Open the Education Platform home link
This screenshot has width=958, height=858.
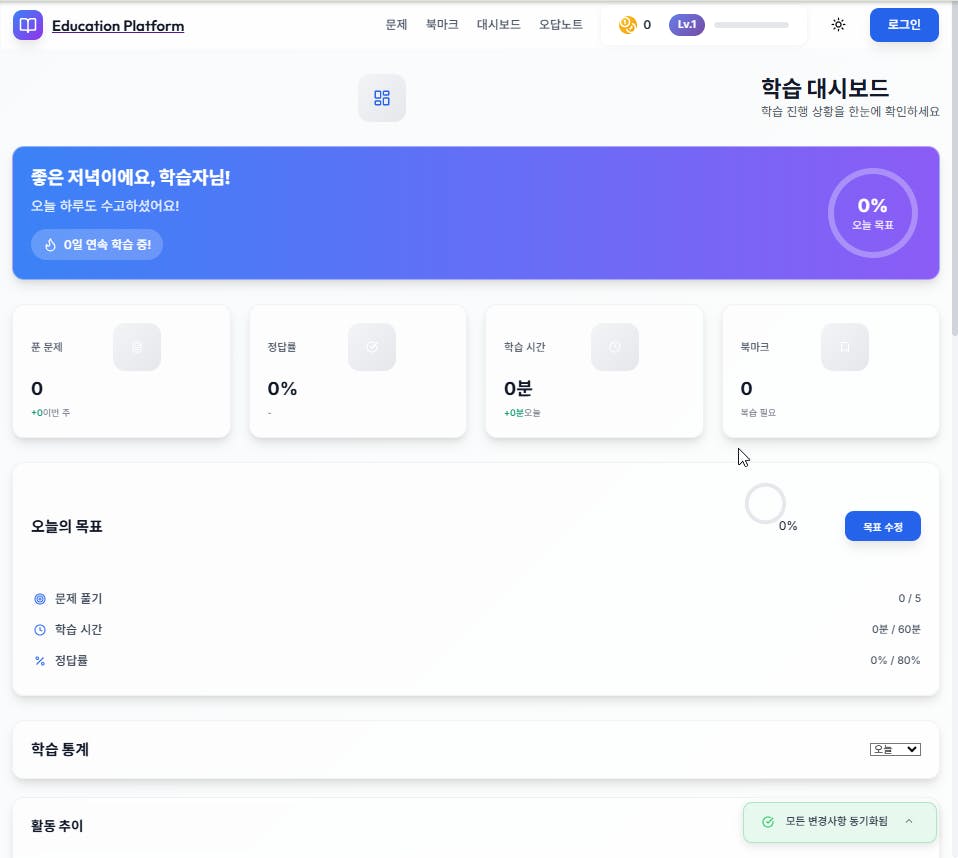coord(118,26)
